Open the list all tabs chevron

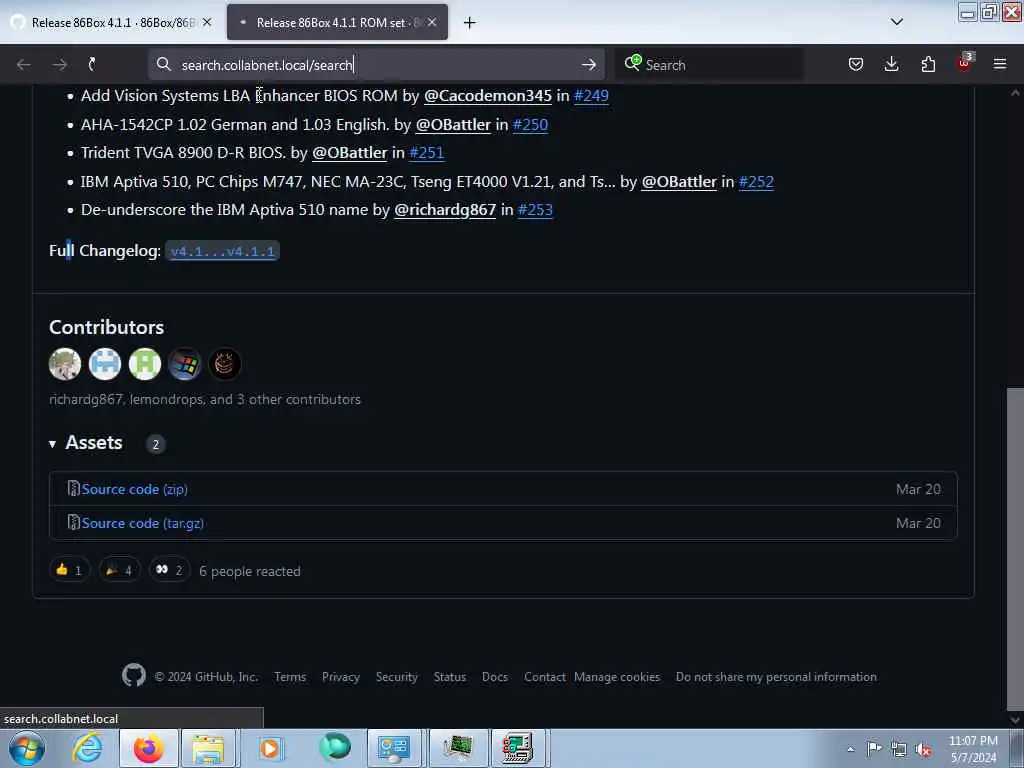(897, 22)
